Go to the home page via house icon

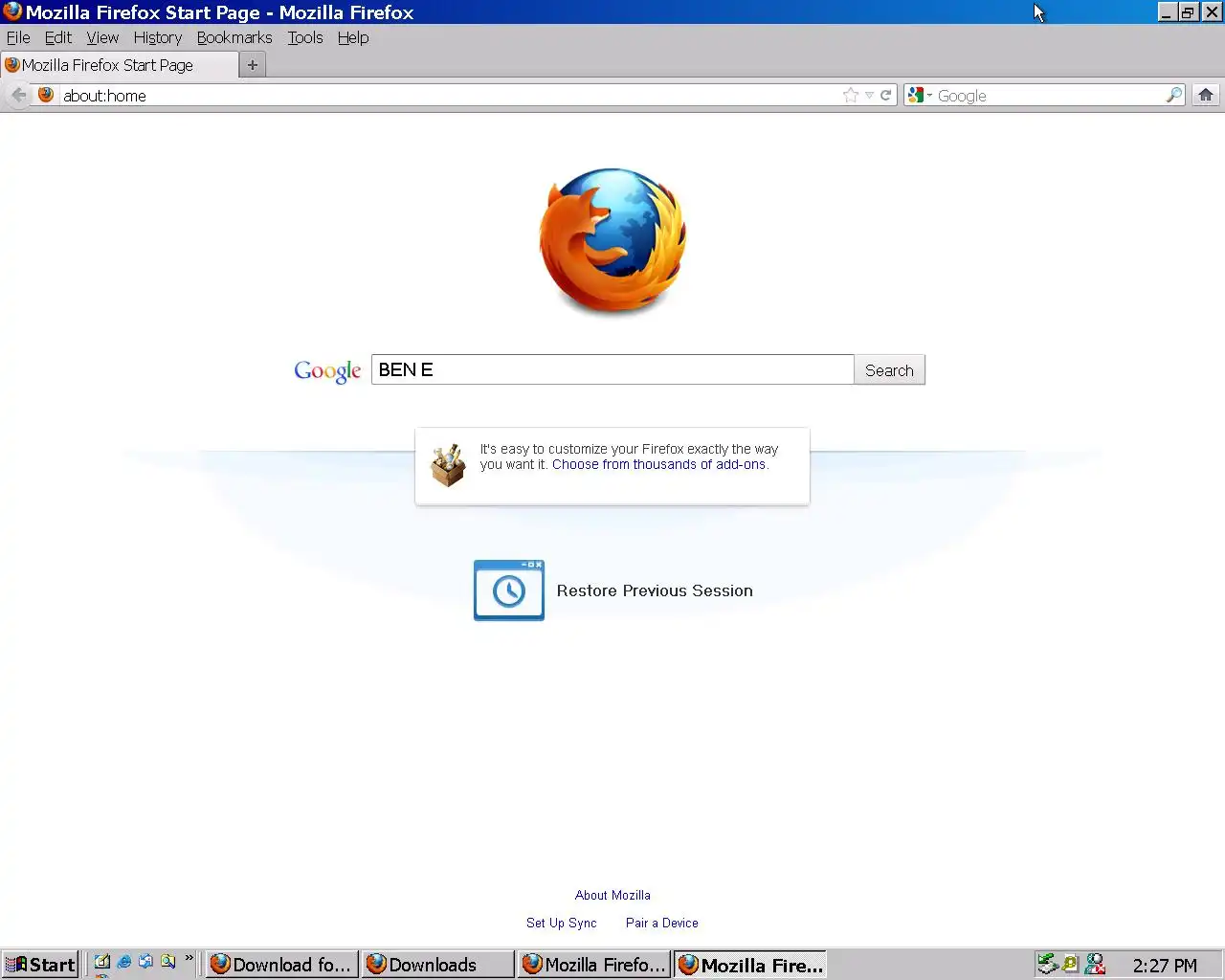pos(1206,95)
